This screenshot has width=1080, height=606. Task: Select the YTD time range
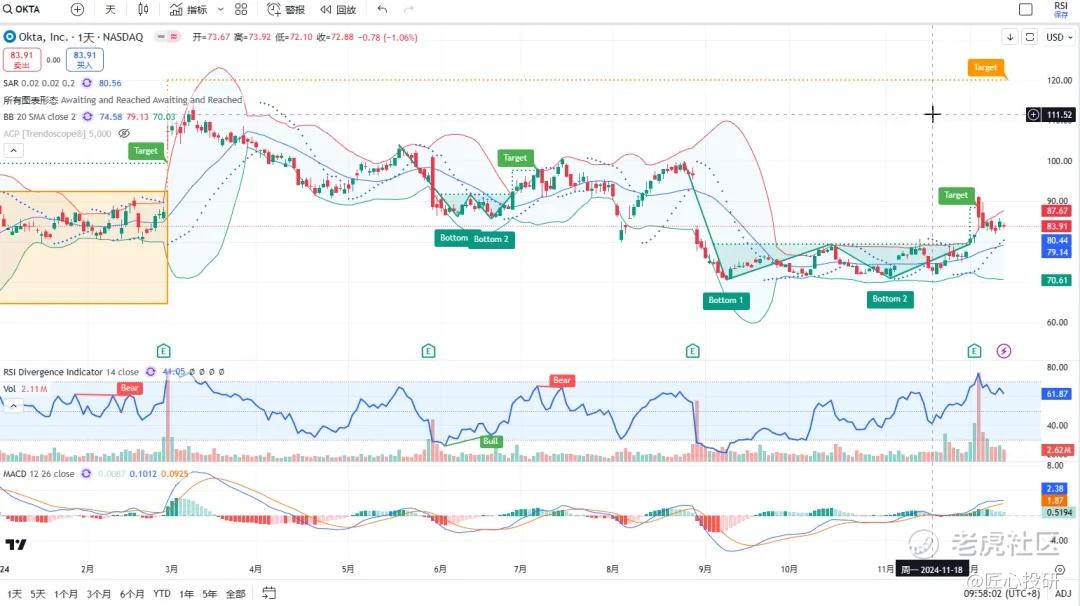[162, 594]
